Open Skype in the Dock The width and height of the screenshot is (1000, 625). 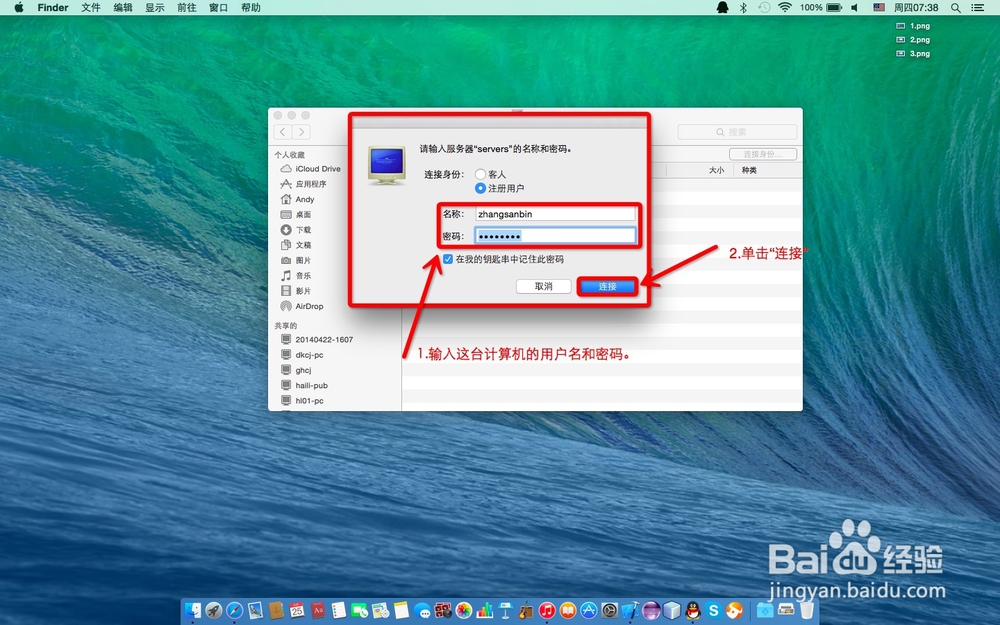coord(714,610)
